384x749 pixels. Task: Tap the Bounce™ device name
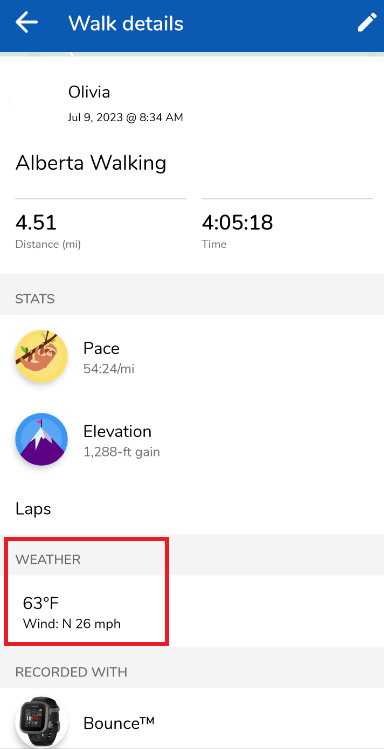click(x=119, y=723)
